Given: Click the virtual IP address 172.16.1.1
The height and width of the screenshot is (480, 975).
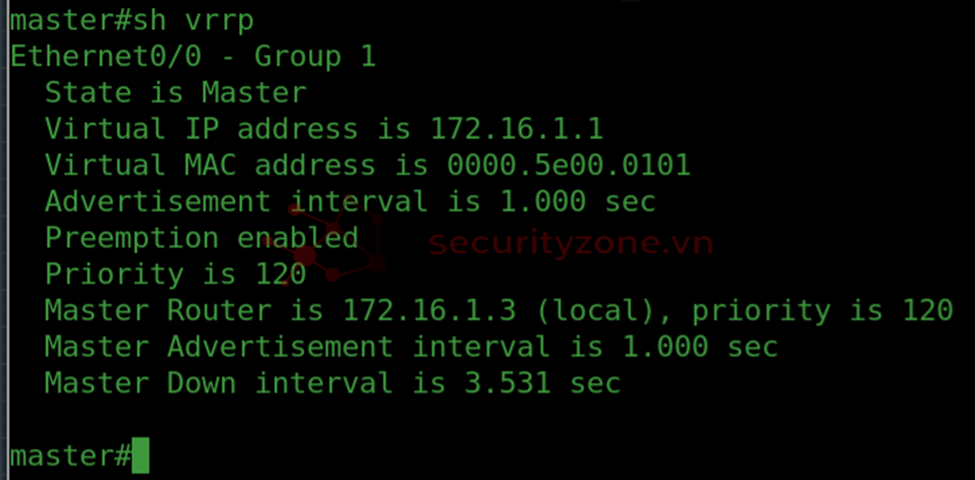Looking at the screenshot, I should (x=517, y=129).
